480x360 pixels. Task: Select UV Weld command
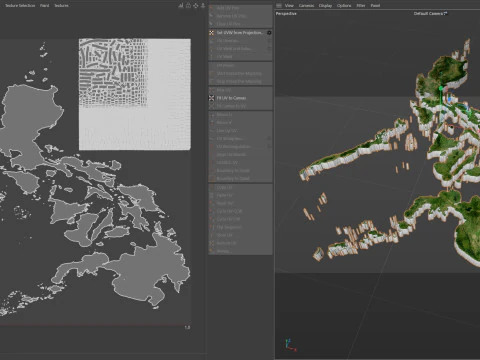click(x=240, y=57)
